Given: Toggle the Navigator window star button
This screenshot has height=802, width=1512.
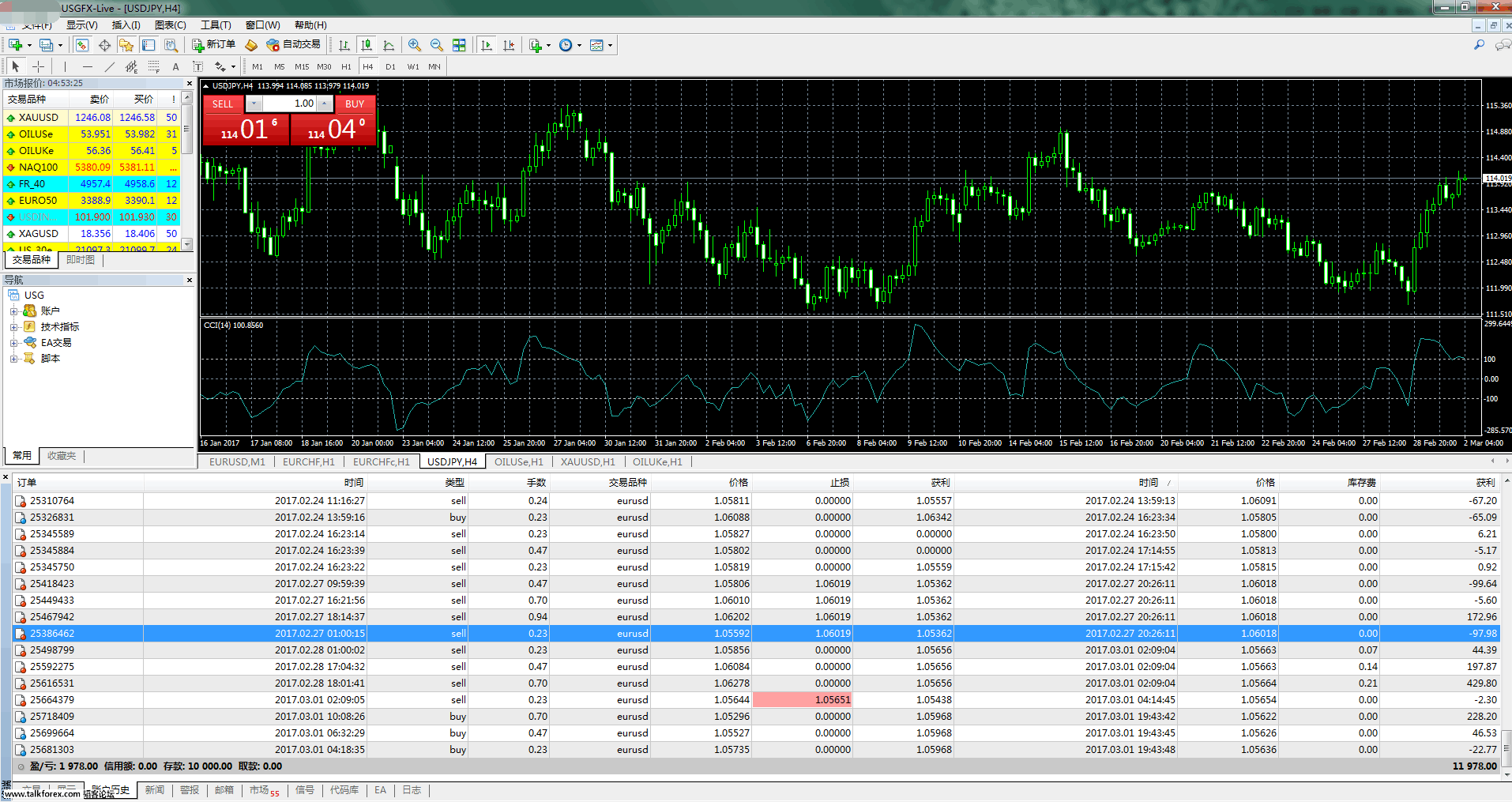Looking at the screenshot, I should pos(126,45).
